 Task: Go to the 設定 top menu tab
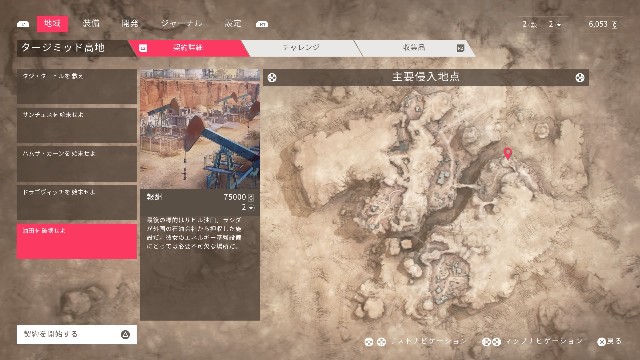coord(233,23)
